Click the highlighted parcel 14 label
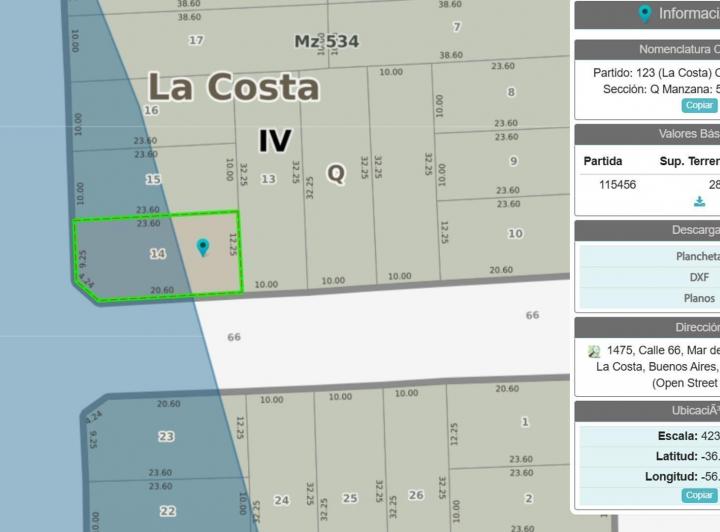This screenshot has width=720, height=532. coord(158,253)
